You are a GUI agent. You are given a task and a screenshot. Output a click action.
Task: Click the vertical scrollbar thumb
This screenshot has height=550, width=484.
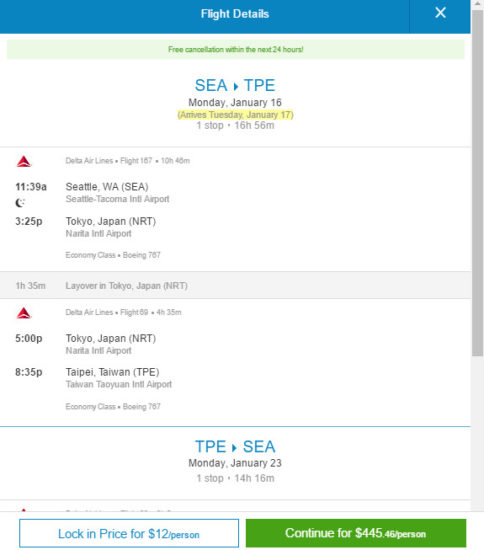tap(477, 182)
